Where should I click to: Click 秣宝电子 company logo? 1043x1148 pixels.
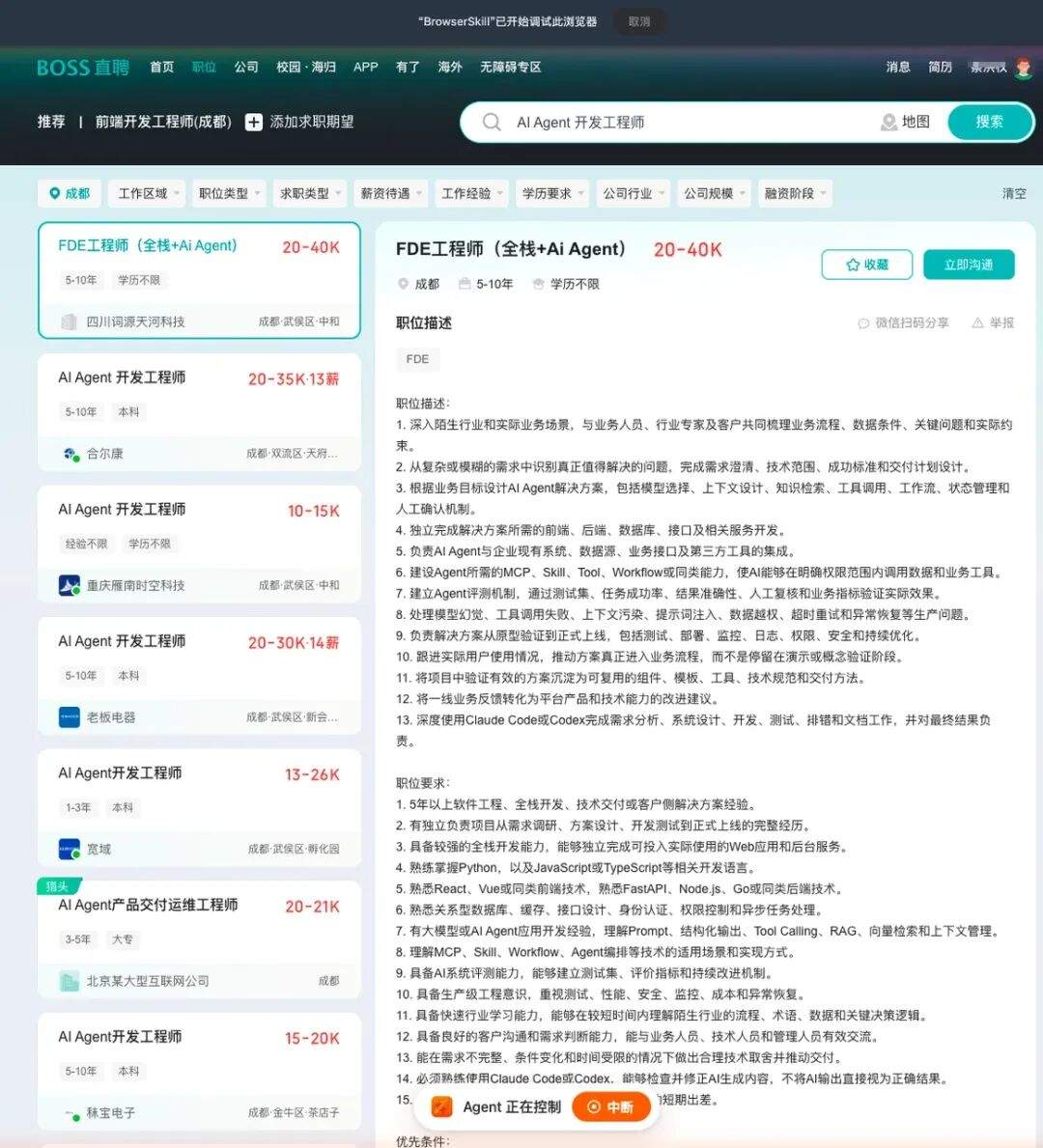pyautogui.click(x=70, y=1113)
